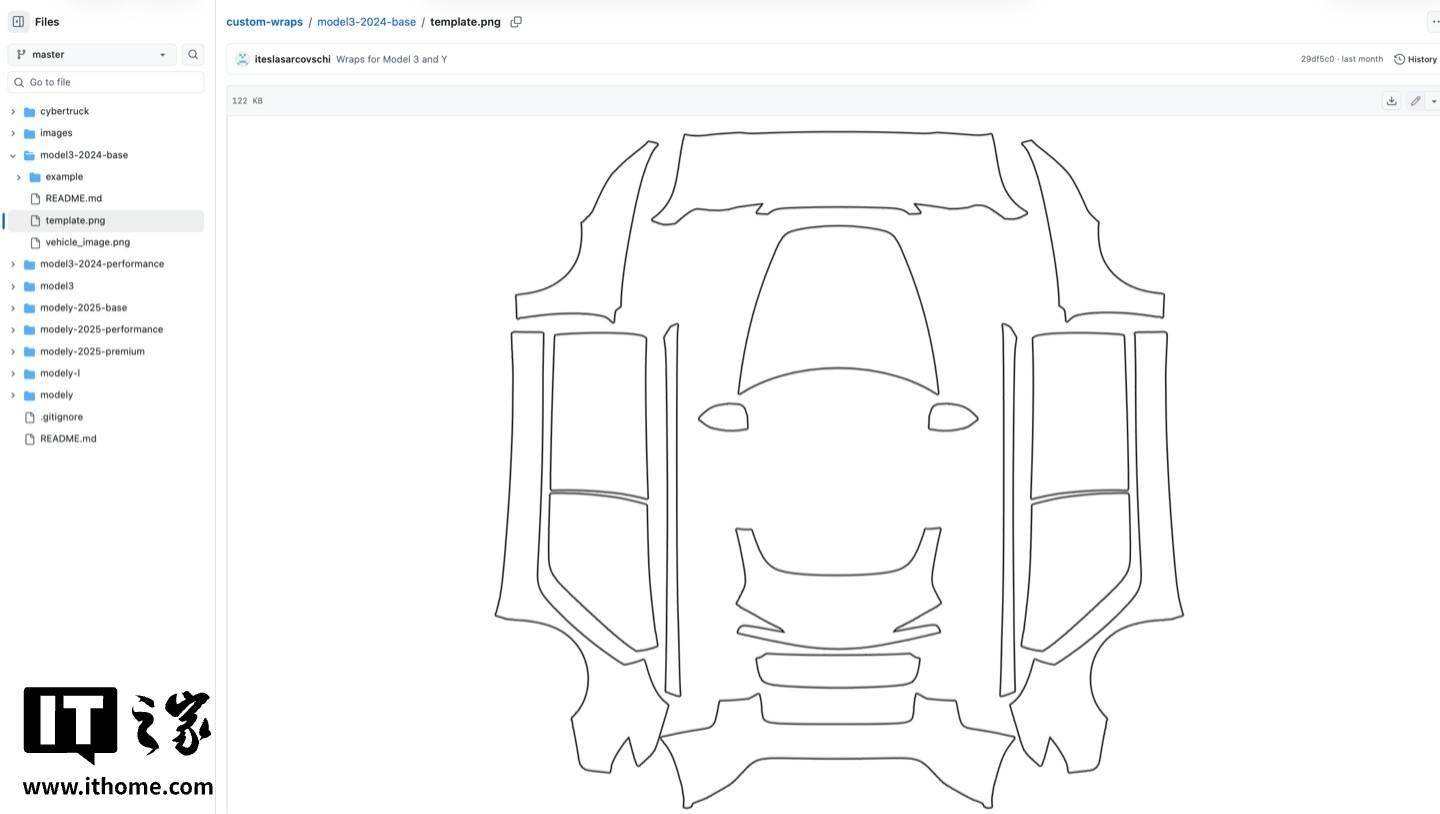This screenshot has width=1440, height=814.
Task: Expand the cybertruck folder
Action: [x=13, y=112]
